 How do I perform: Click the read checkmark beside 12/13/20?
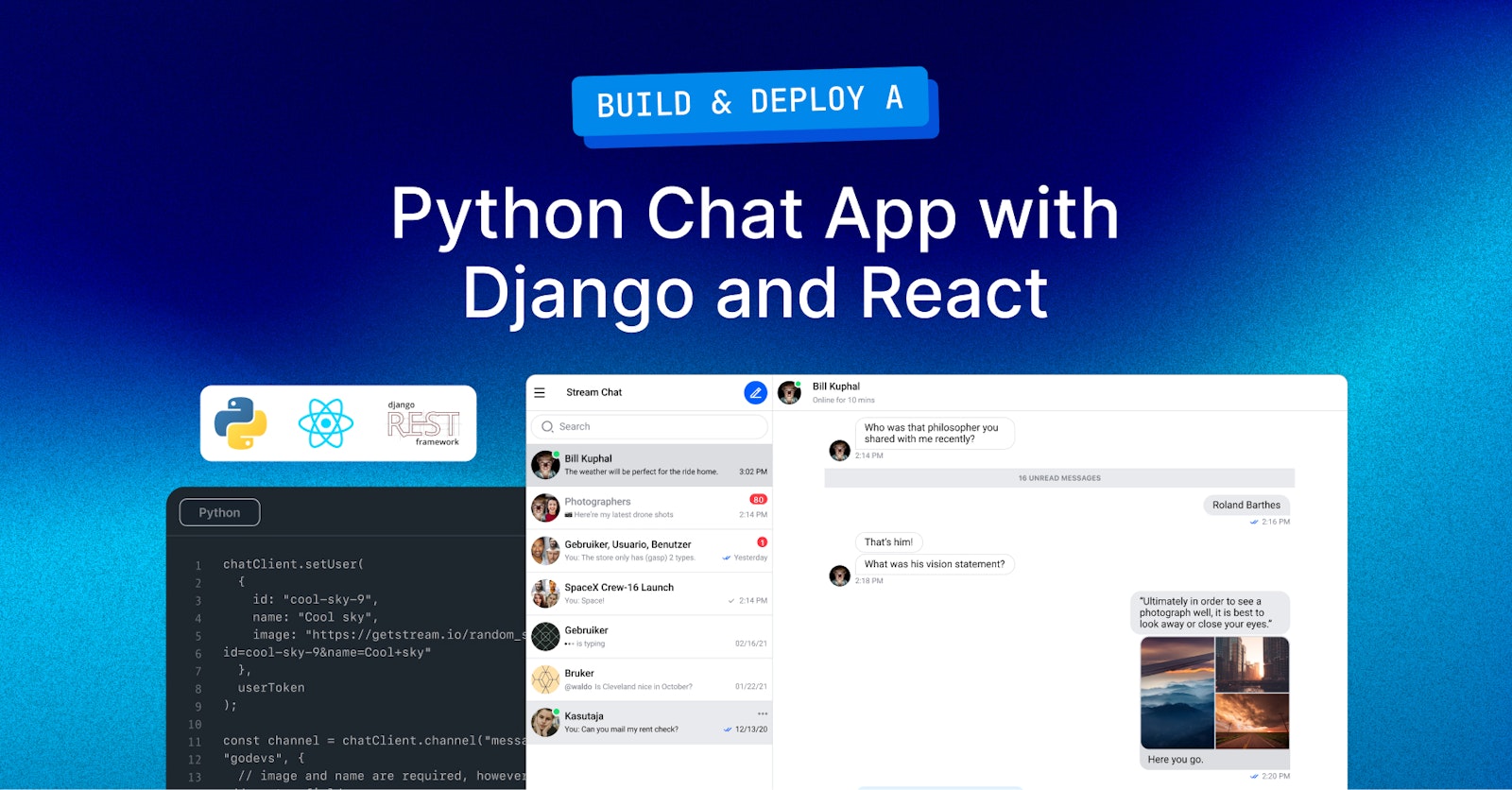(x=728, y=730)
